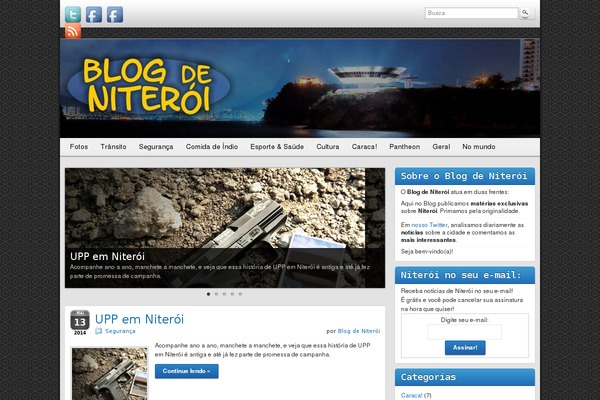Click the Continue lendo button
The width and height of the screenshot is (600, 400).
coord(186,371)
